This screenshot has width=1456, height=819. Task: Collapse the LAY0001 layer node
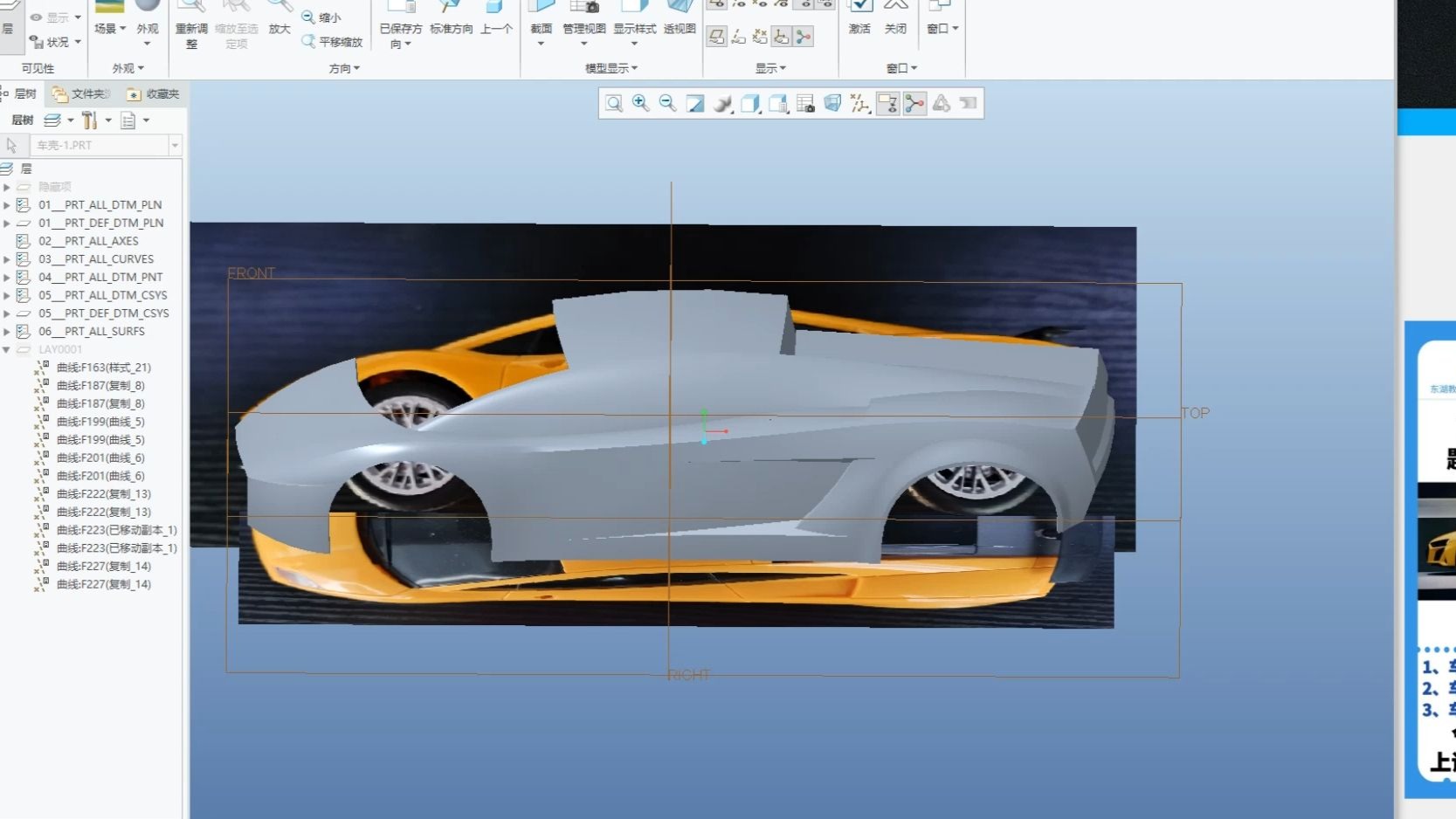point(7,349)
